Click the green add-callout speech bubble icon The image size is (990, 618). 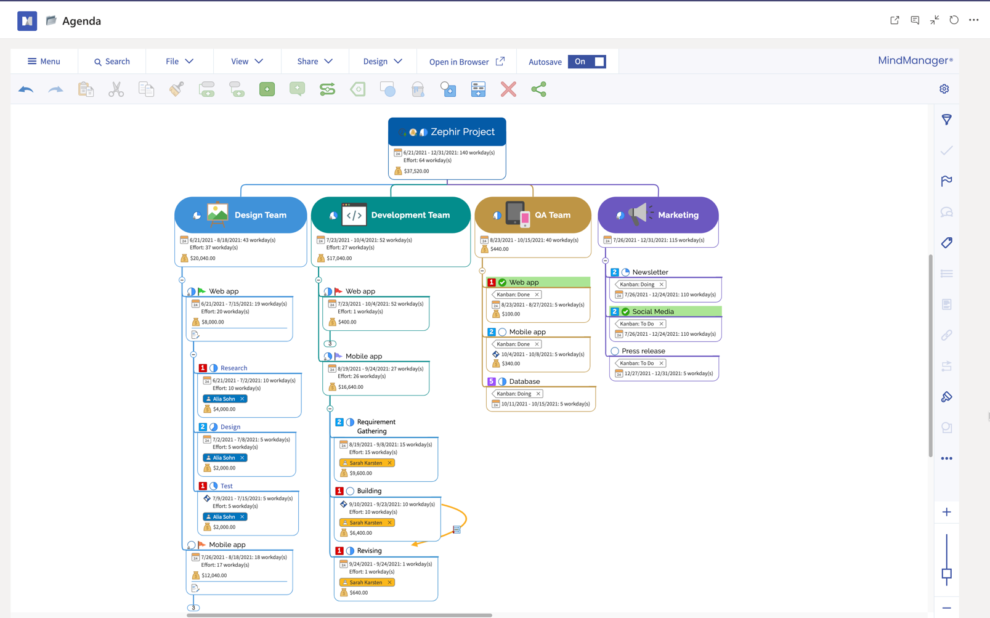[297, 90]
